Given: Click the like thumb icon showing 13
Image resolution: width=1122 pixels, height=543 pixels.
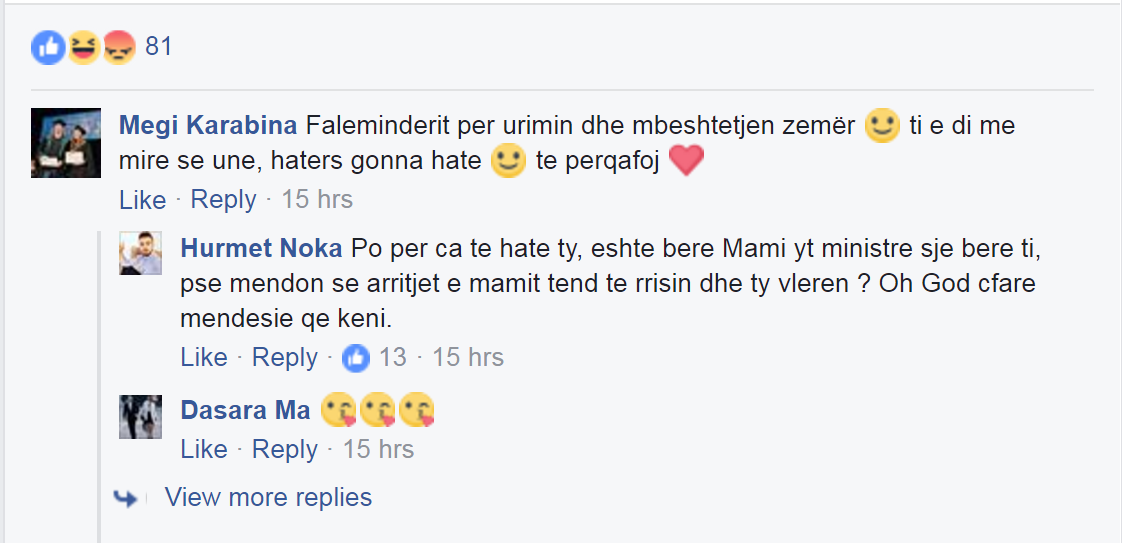Looking at the screenshot, I should pyautogui.click(x=357, y=357).
